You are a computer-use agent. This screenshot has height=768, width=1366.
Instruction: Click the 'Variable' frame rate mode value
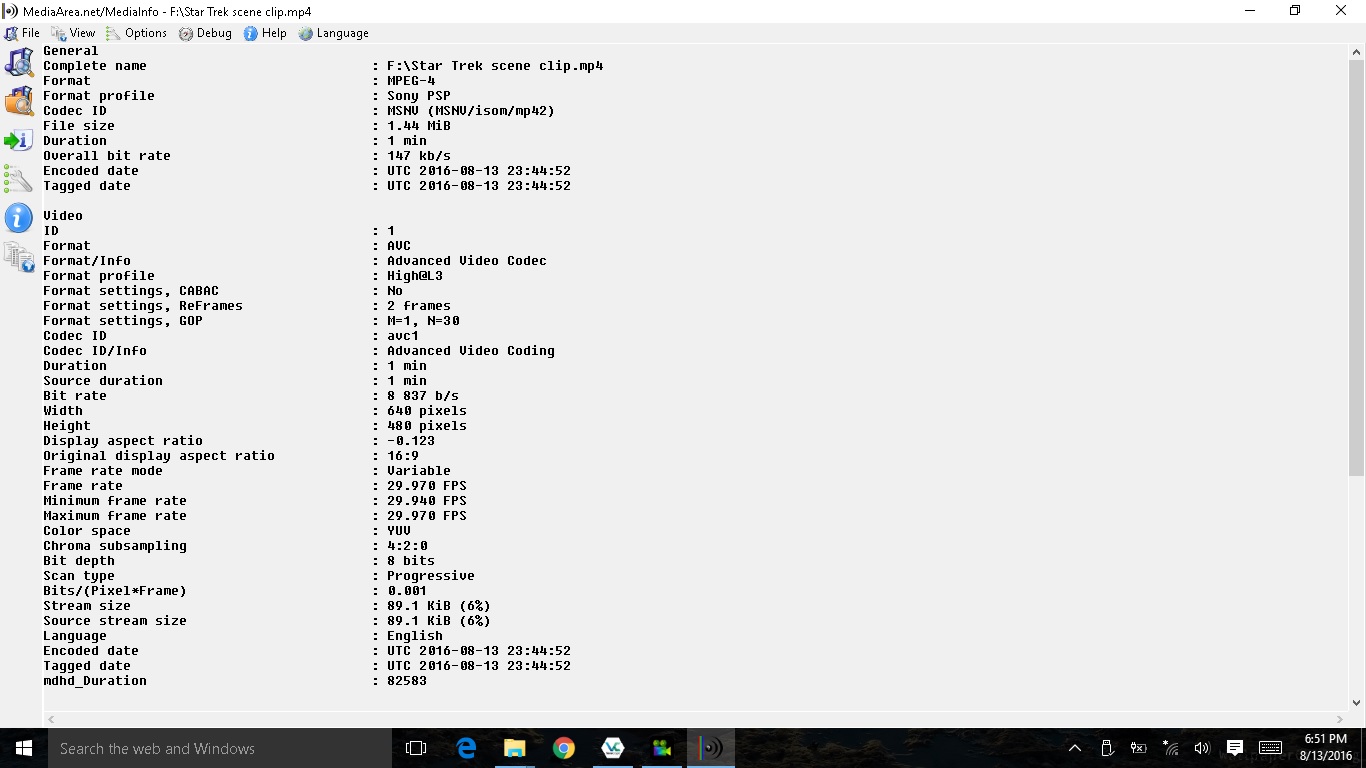[x=419, y=471]
